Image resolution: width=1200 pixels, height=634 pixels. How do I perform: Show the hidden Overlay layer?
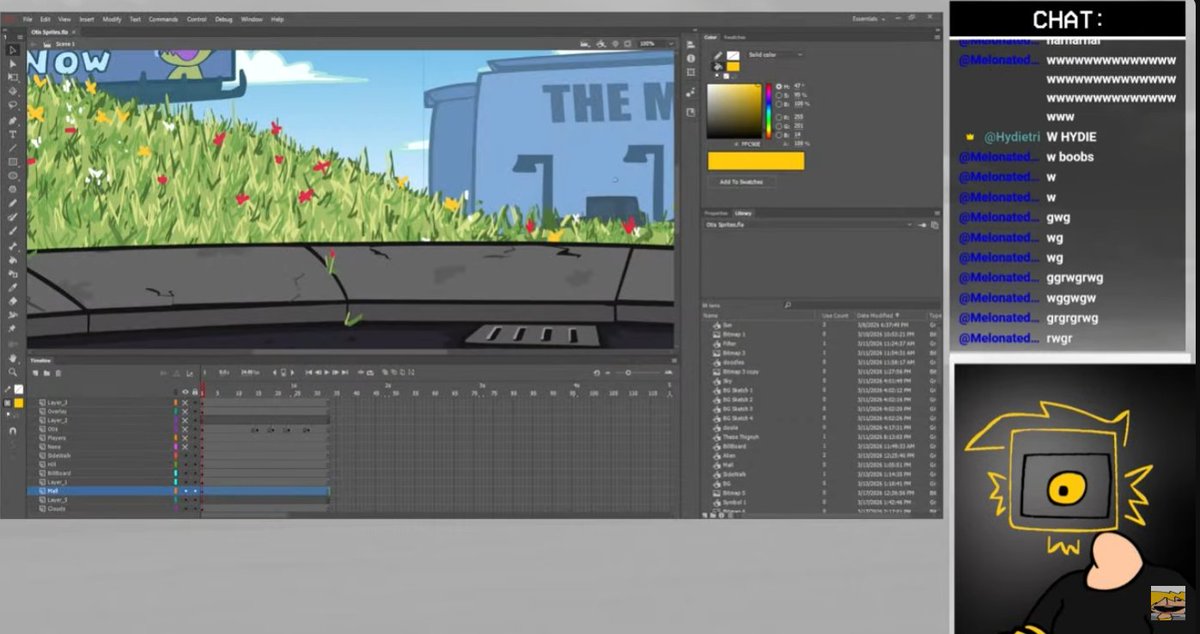[x=185, y=411]
